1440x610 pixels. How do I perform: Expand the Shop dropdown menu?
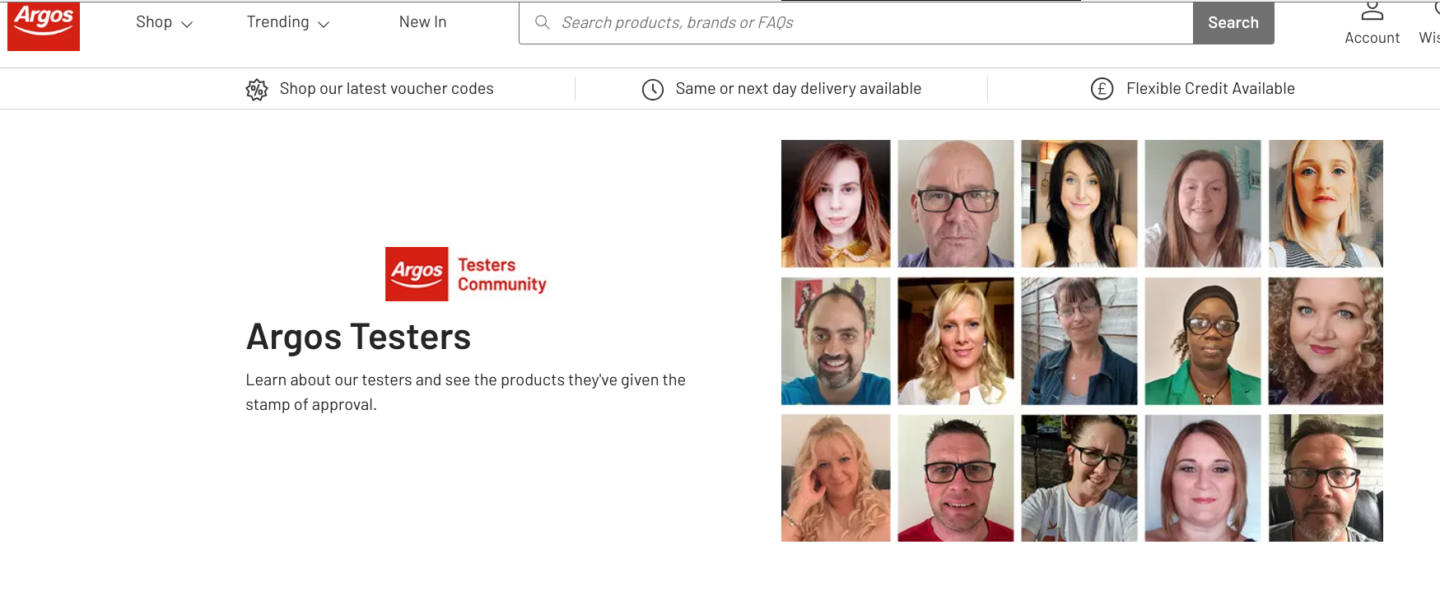pos(164,22)
